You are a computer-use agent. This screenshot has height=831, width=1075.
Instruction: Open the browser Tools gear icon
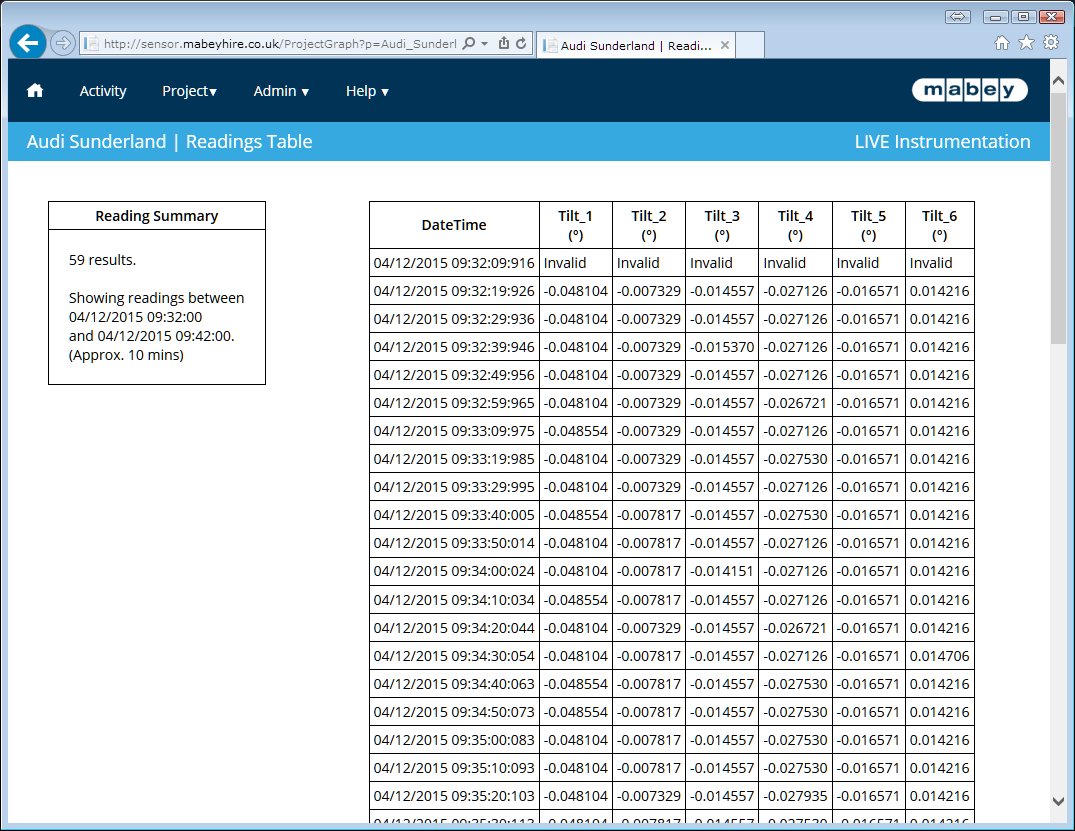(1051, 43)
